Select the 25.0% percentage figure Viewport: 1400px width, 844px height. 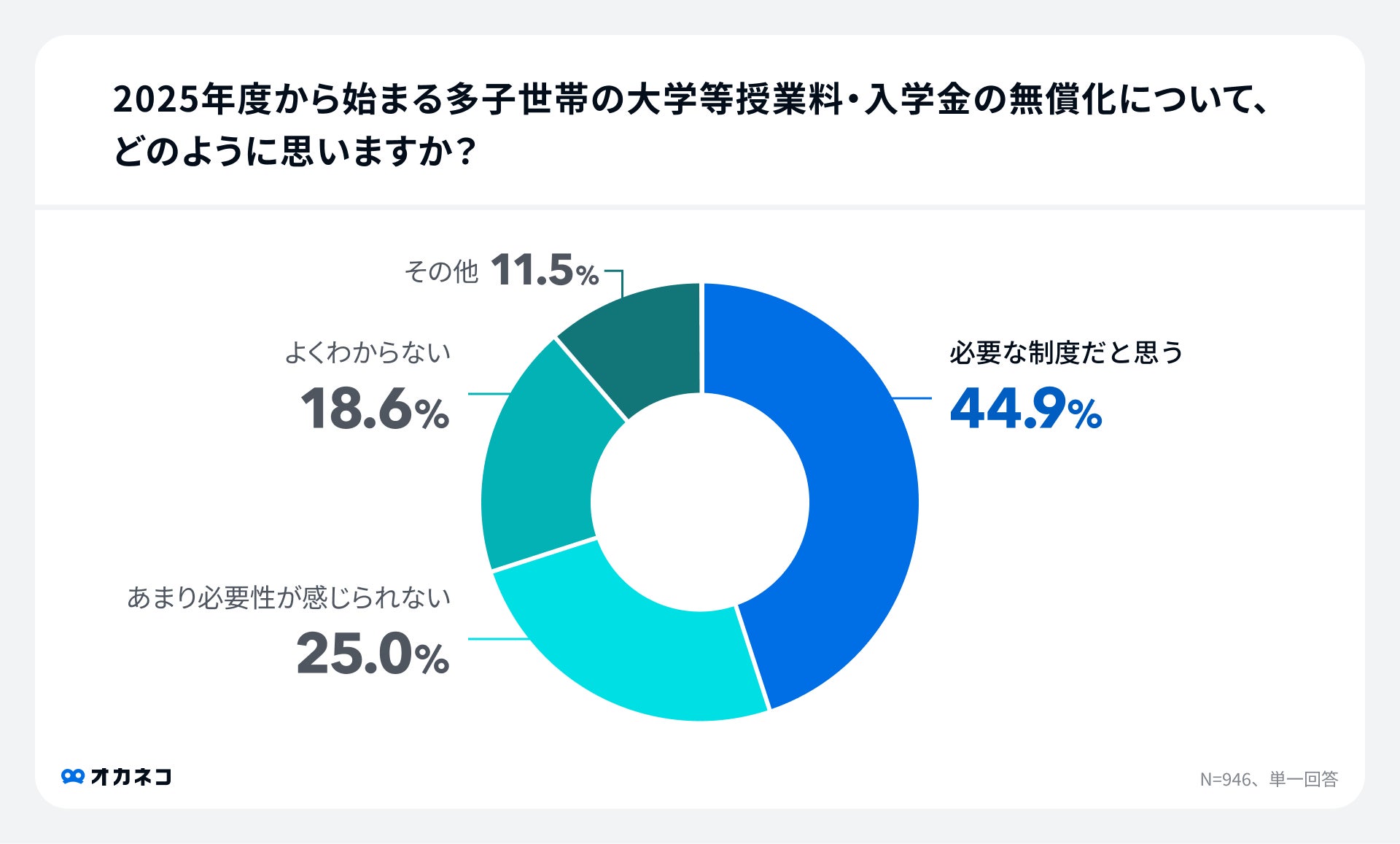(x=373, y=654)
